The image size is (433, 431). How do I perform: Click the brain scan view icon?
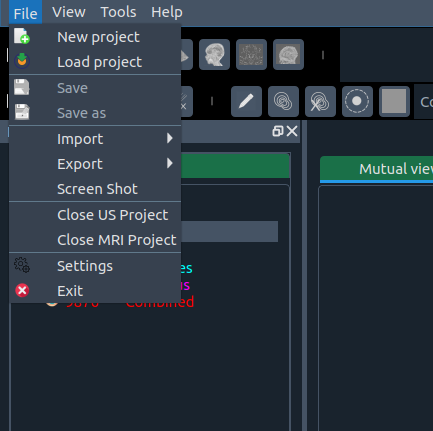click(288, 54)
